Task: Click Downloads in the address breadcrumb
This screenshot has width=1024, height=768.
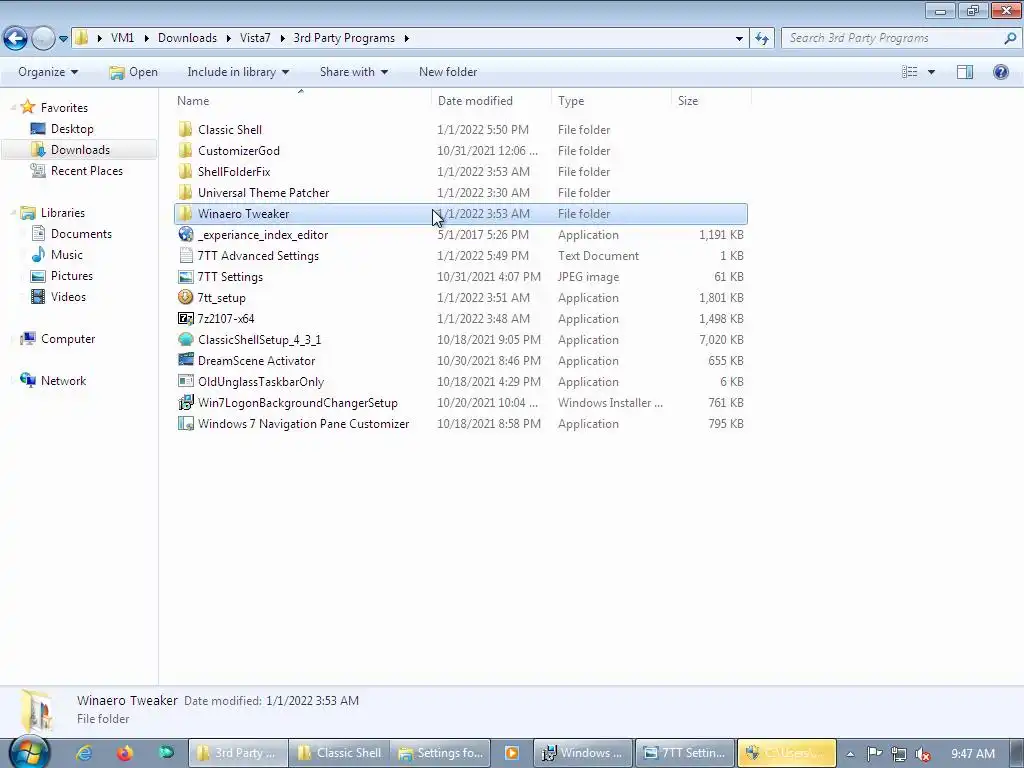Action: pyautogui.click(x=187, y=38)
